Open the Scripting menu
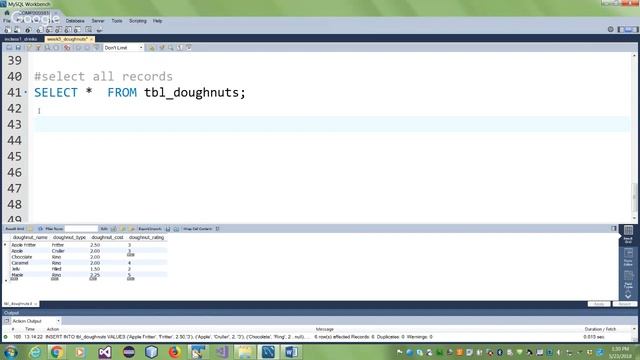This screenshot has width=640, height=360. pyautogui.click(x=138, y=21)
